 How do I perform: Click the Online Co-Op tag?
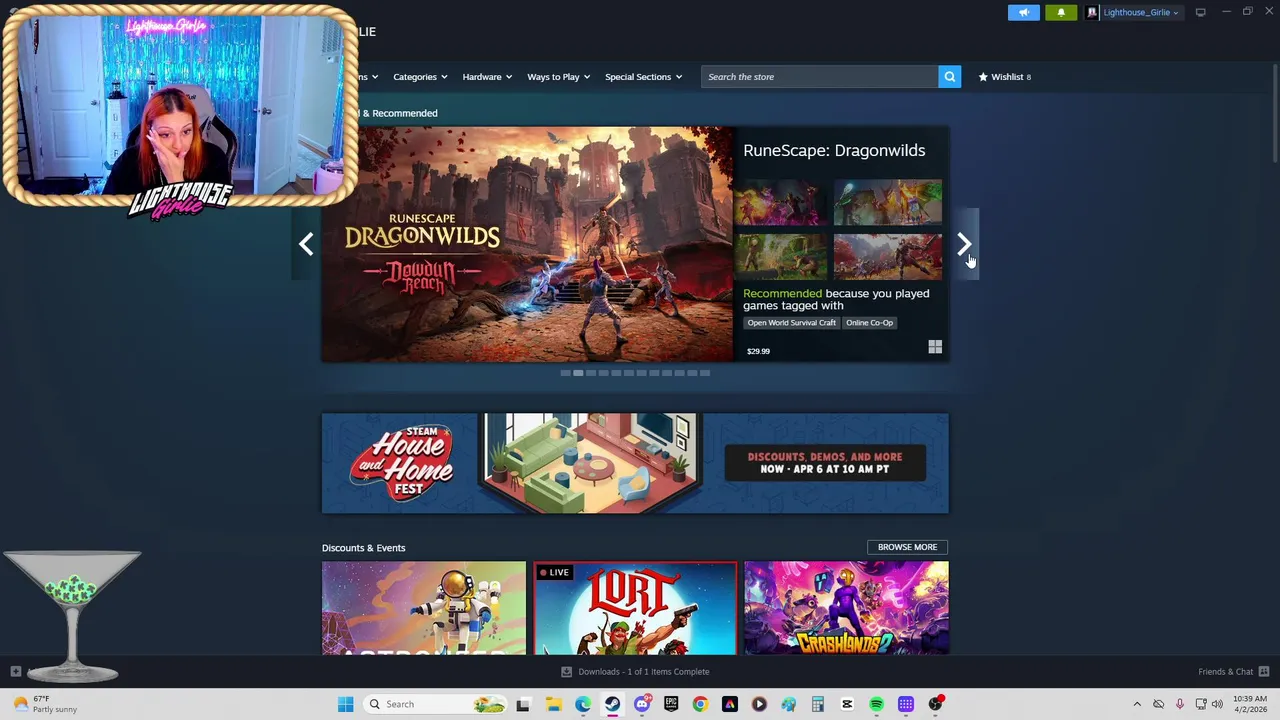[x=869, y=323]
